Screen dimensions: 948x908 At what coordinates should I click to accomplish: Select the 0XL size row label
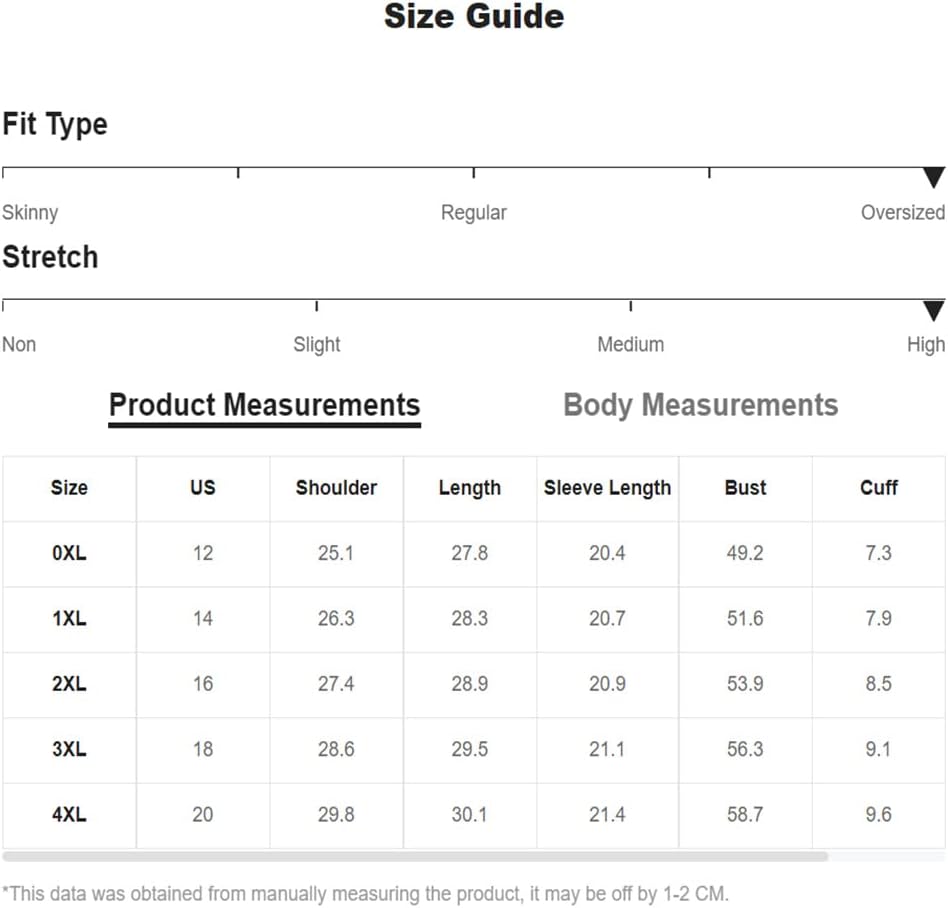(x=69, y=553)
